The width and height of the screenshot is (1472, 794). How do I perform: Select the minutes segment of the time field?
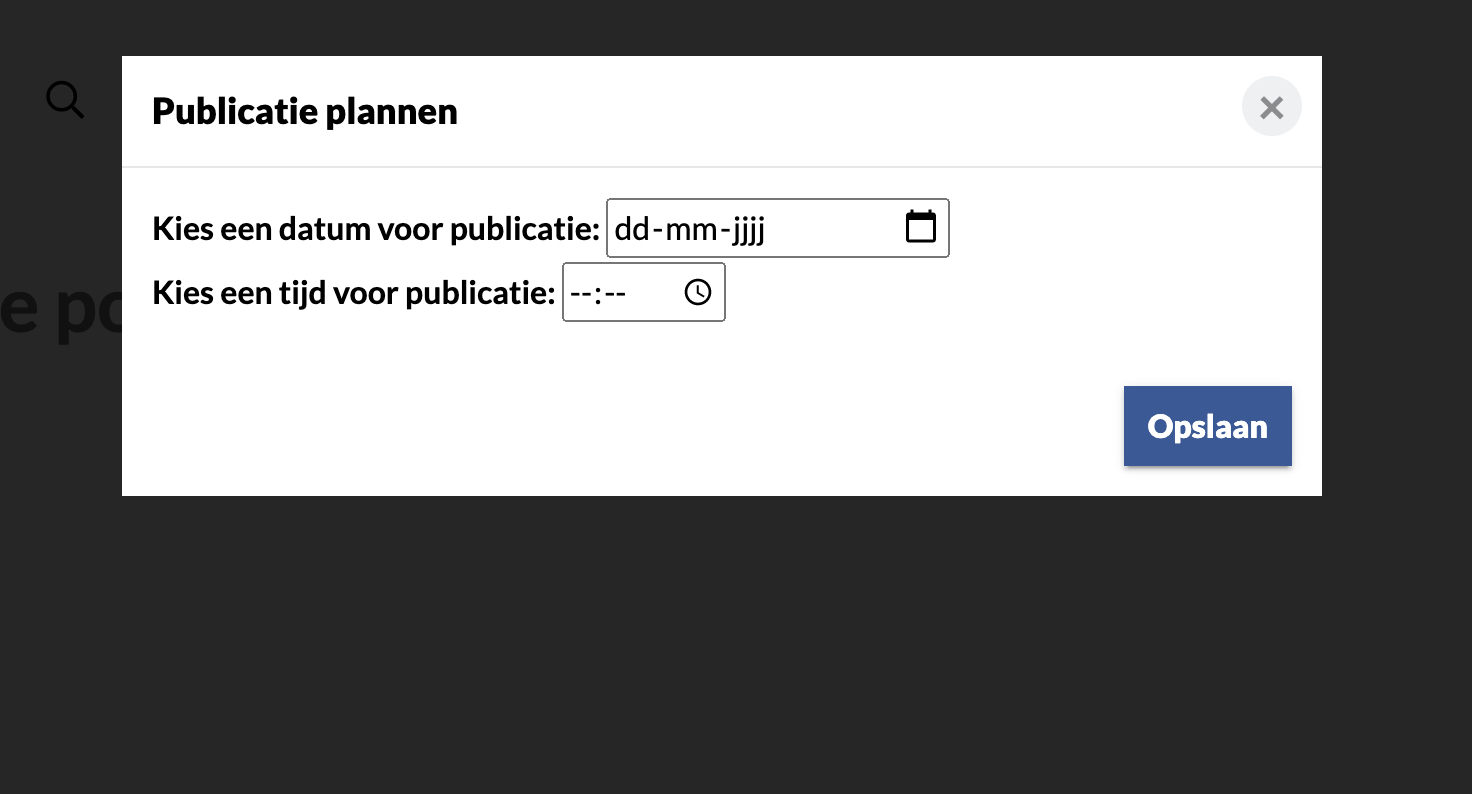coord(613,293)
